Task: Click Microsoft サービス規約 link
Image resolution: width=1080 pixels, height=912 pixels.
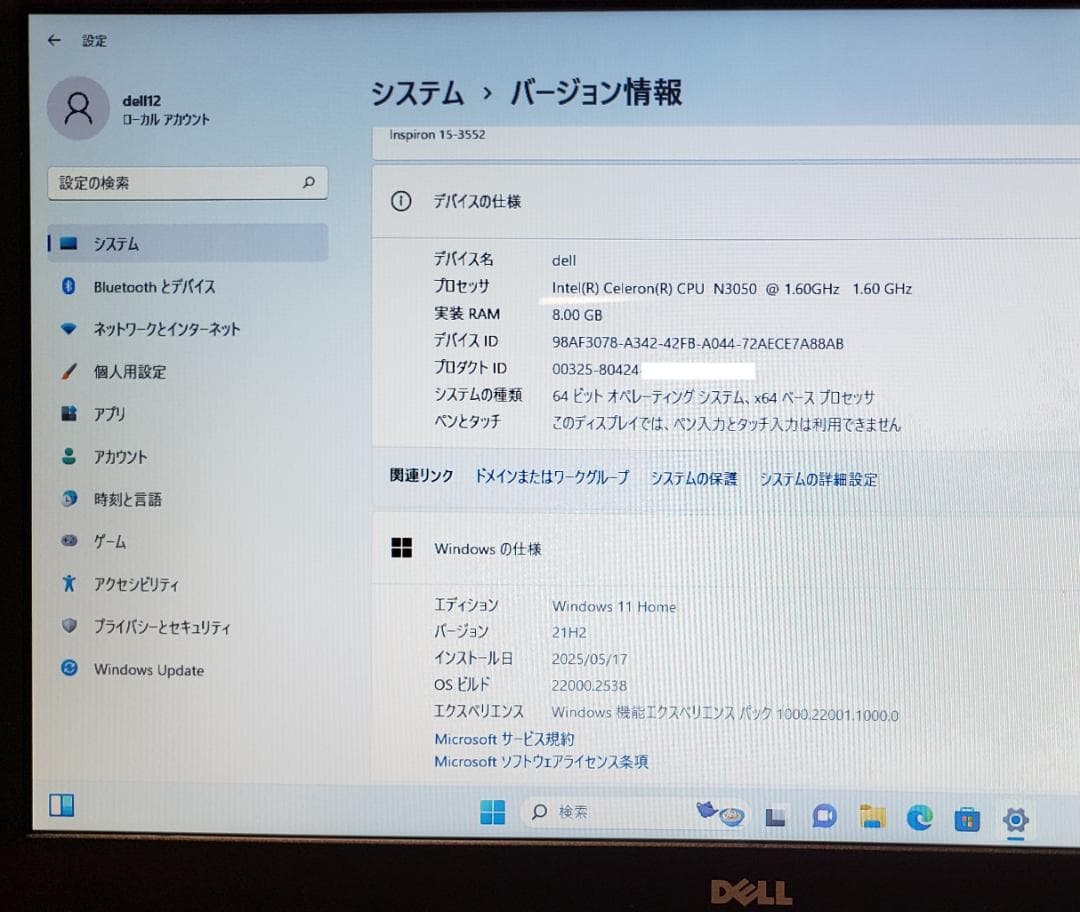Action: (x=505, y=739)
